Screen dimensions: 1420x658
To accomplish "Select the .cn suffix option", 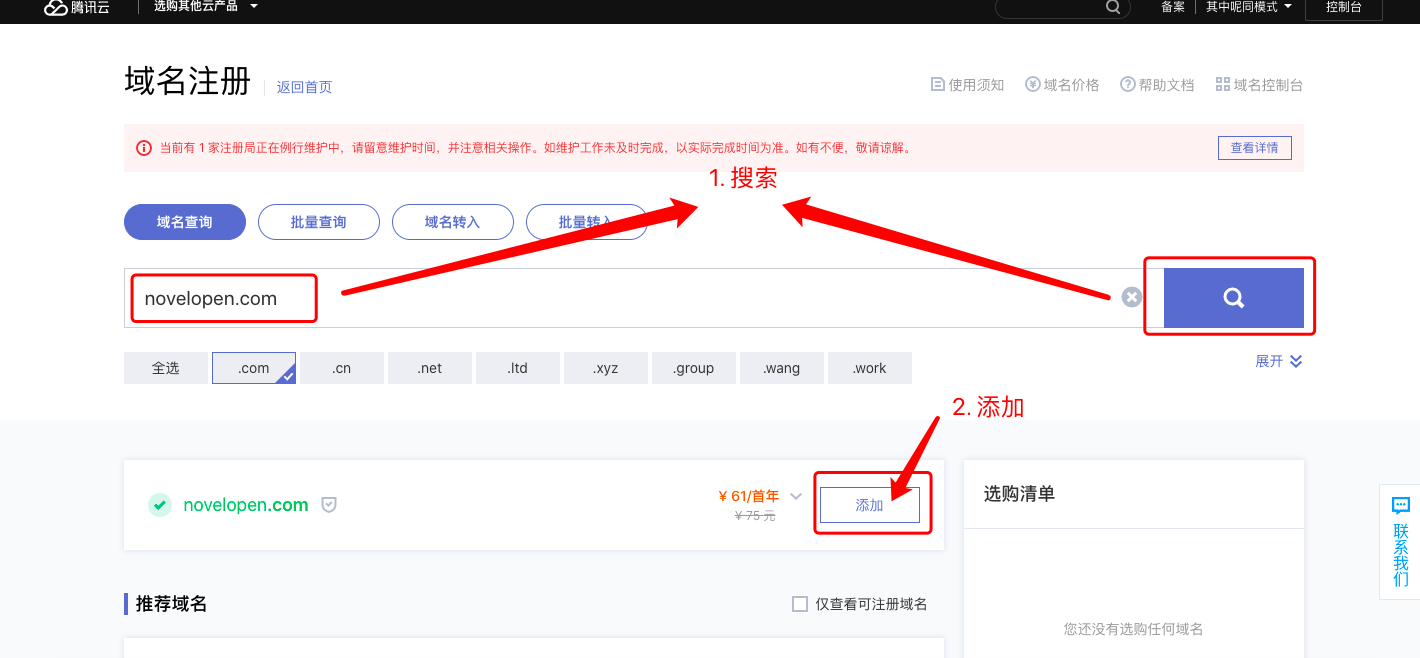I will tap(342, 368).
